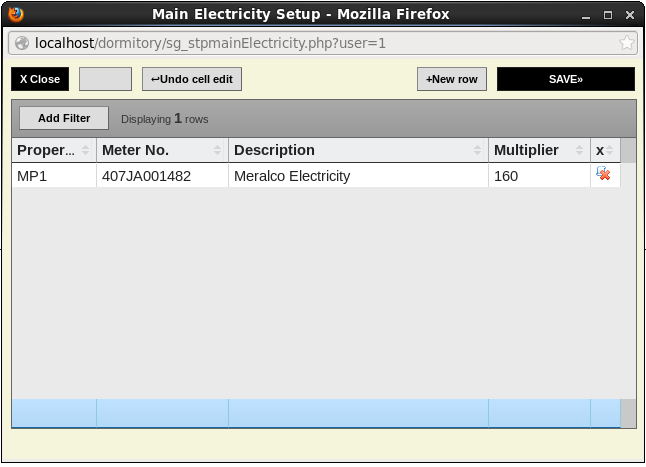The height and width of the screenshot is (467, 646).
Task: Edit the meter number 407JA001482 cell
Action: 162,176
